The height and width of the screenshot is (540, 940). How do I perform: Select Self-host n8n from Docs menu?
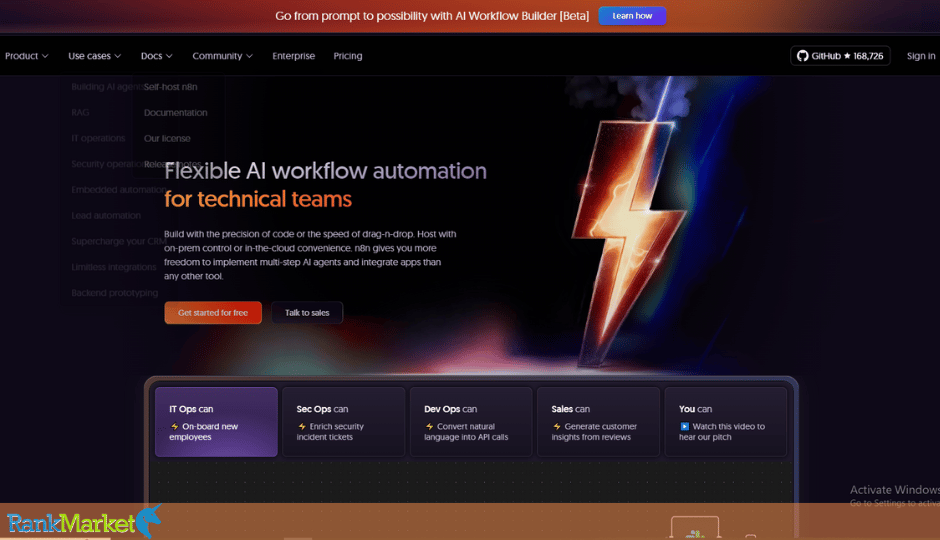[170, 87]
